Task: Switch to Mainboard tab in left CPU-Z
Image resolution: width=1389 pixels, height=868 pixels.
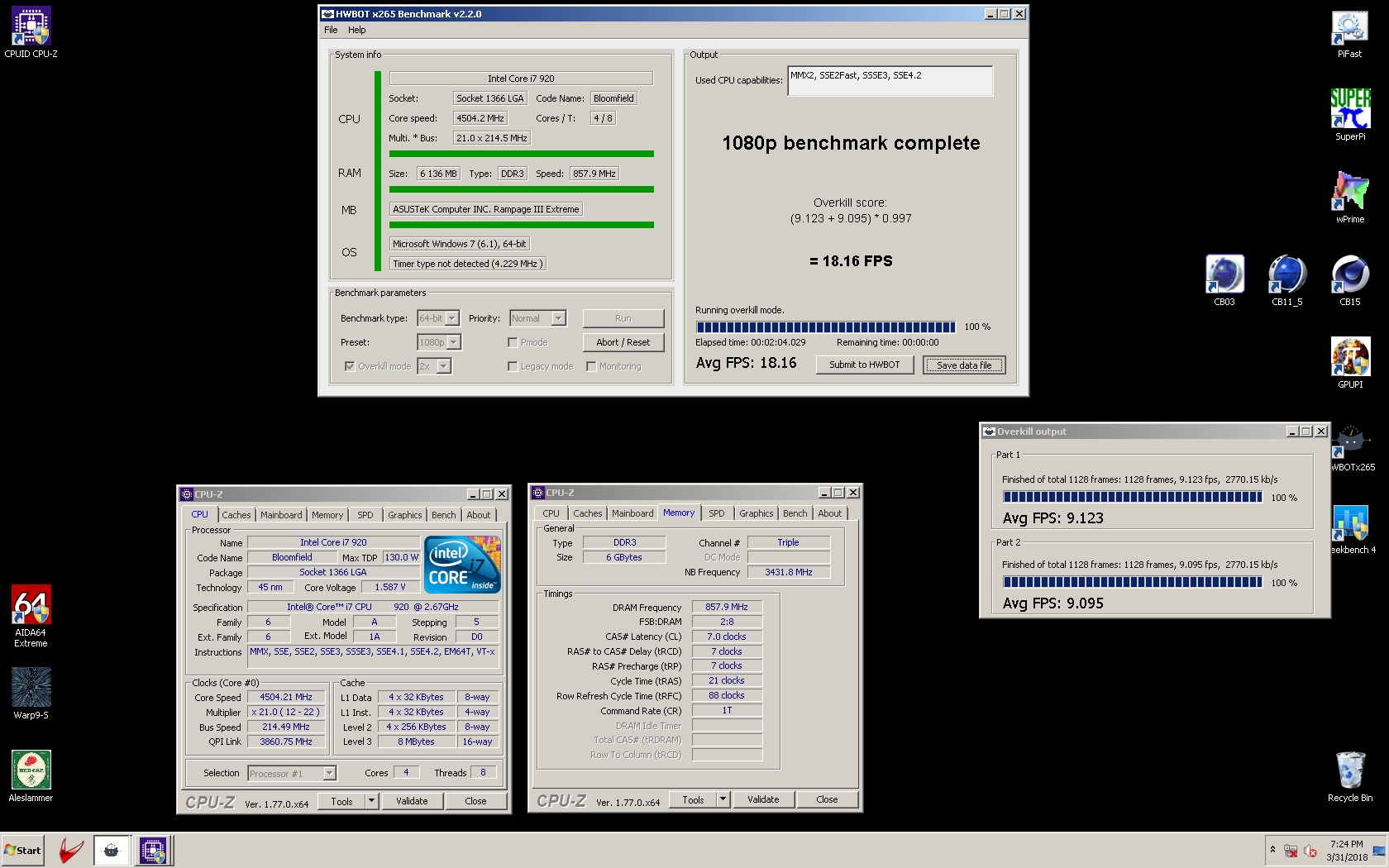Action: (281, 515)
